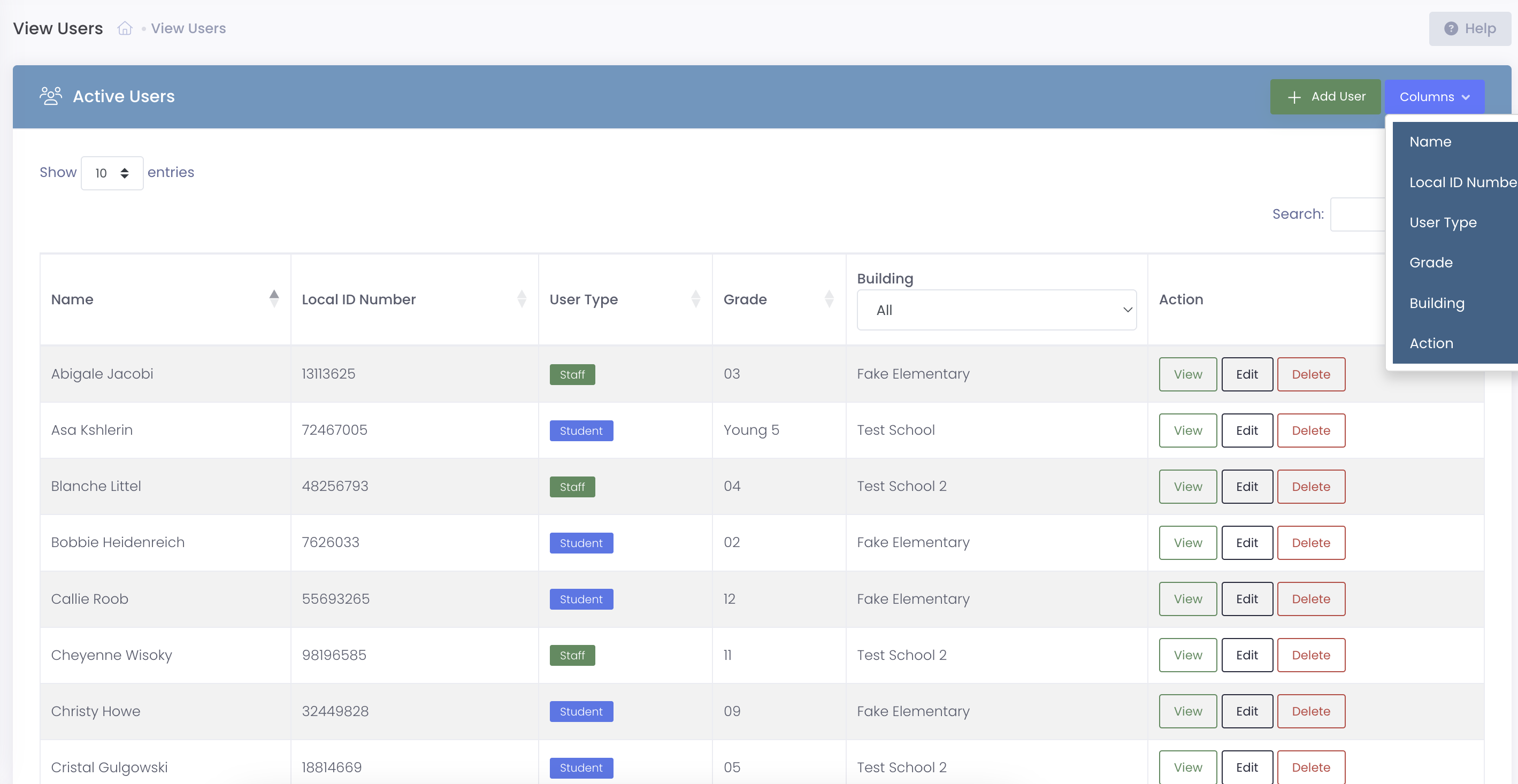
Task: Select Action in the Columns menu
Action: tap(1431, 343)
